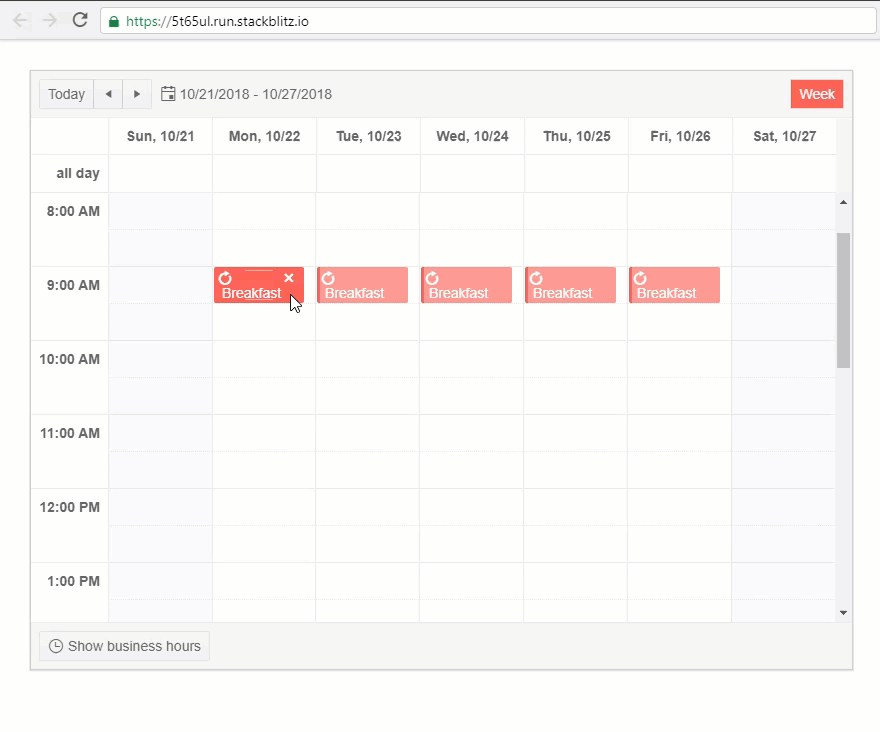
Task: Click the Sat, 10/27 column header
Action: coord(785,136)
